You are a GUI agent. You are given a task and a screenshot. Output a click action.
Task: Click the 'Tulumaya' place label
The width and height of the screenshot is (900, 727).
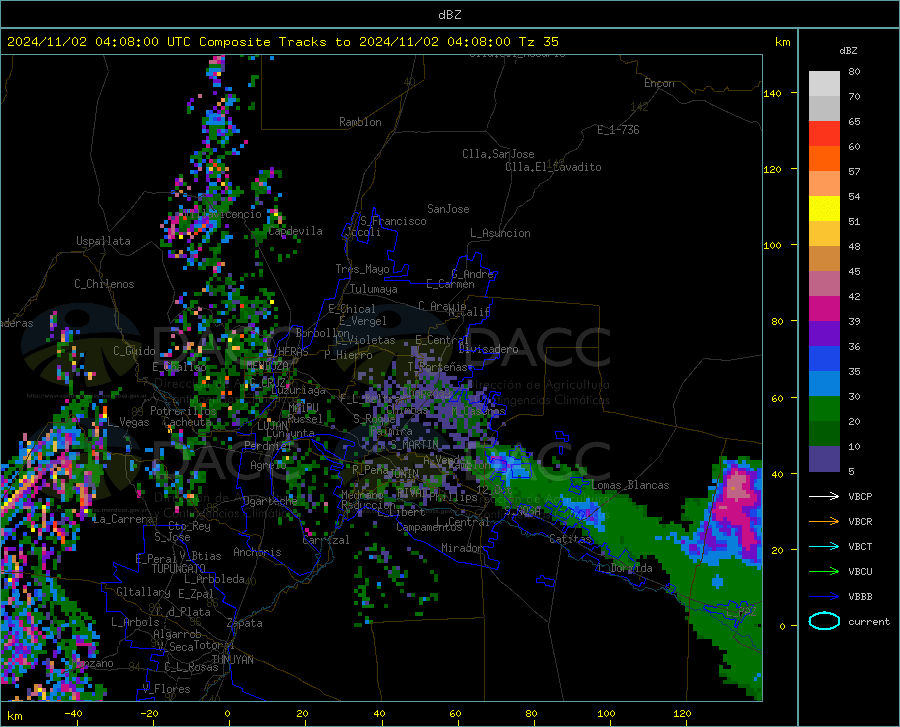click(x=374, y=289)
